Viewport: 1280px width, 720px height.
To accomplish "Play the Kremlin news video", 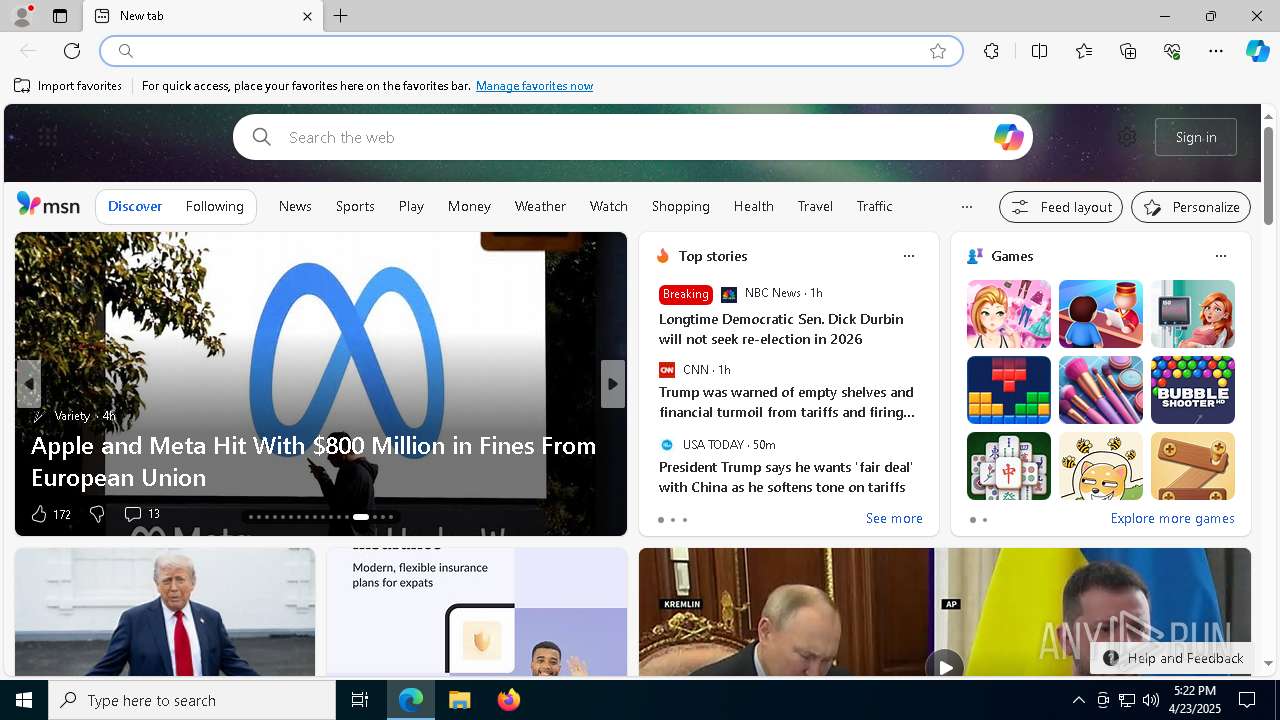I will click(x=944, y=664).
